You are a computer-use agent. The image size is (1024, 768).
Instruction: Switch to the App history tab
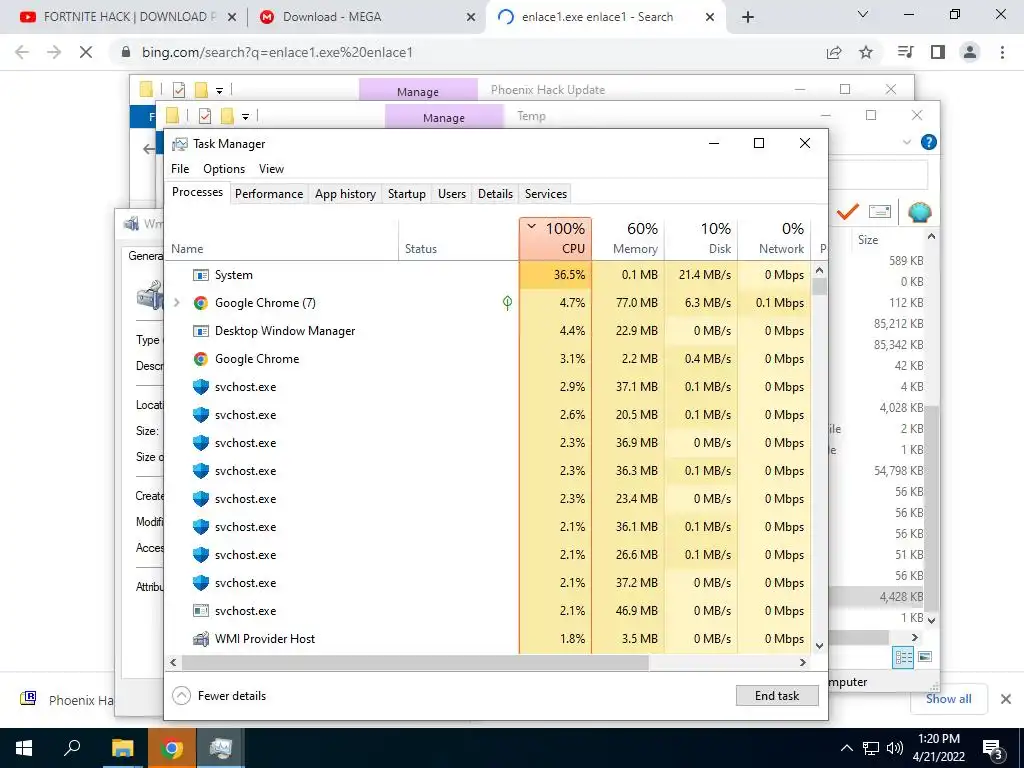(345, 194)
